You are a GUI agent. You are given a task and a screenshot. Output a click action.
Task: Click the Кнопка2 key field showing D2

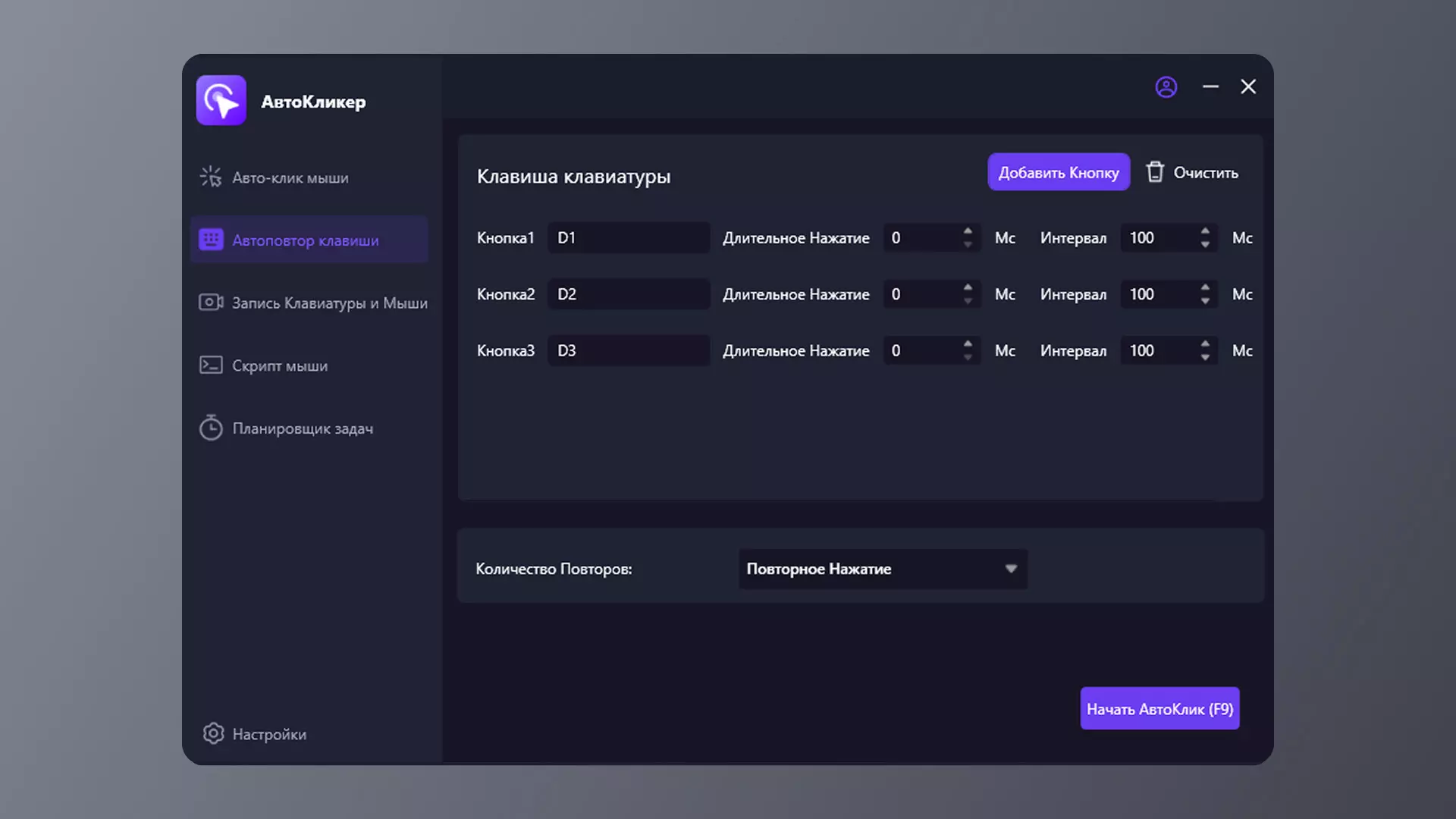coord(629,294)
